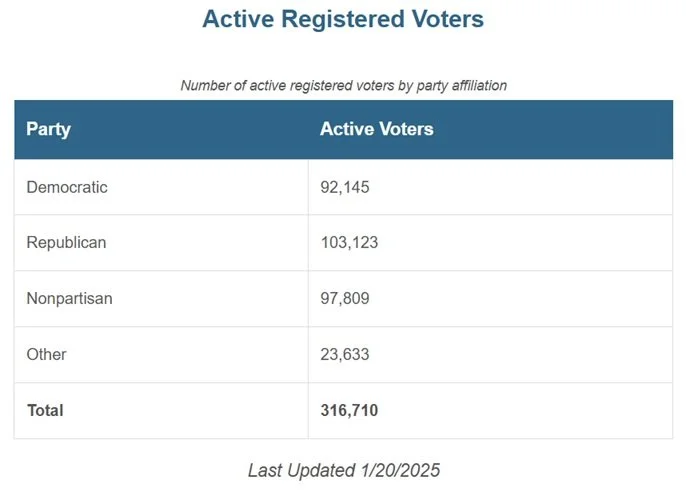Select the table caption about party affiliation
686x504 pixels.
(343, 85)
